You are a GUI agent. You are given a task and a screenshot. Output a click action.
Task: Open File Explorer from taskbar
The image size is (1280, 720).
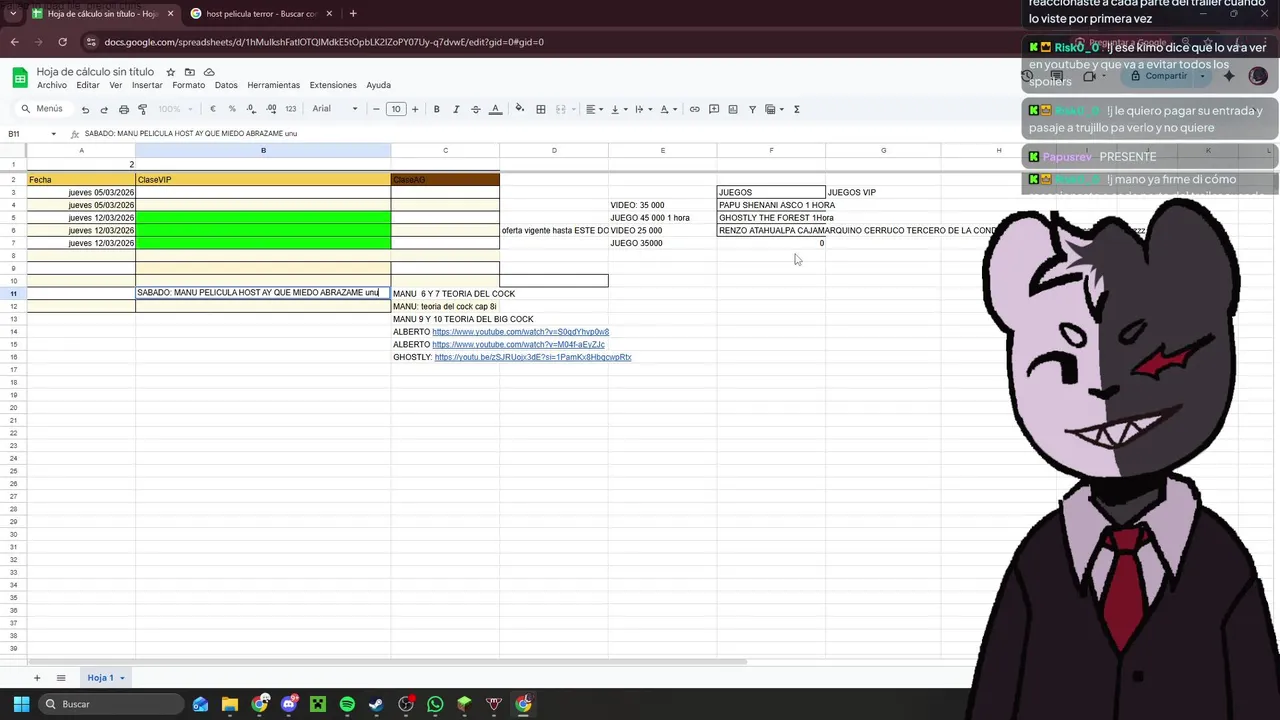(x=230, y=704)
